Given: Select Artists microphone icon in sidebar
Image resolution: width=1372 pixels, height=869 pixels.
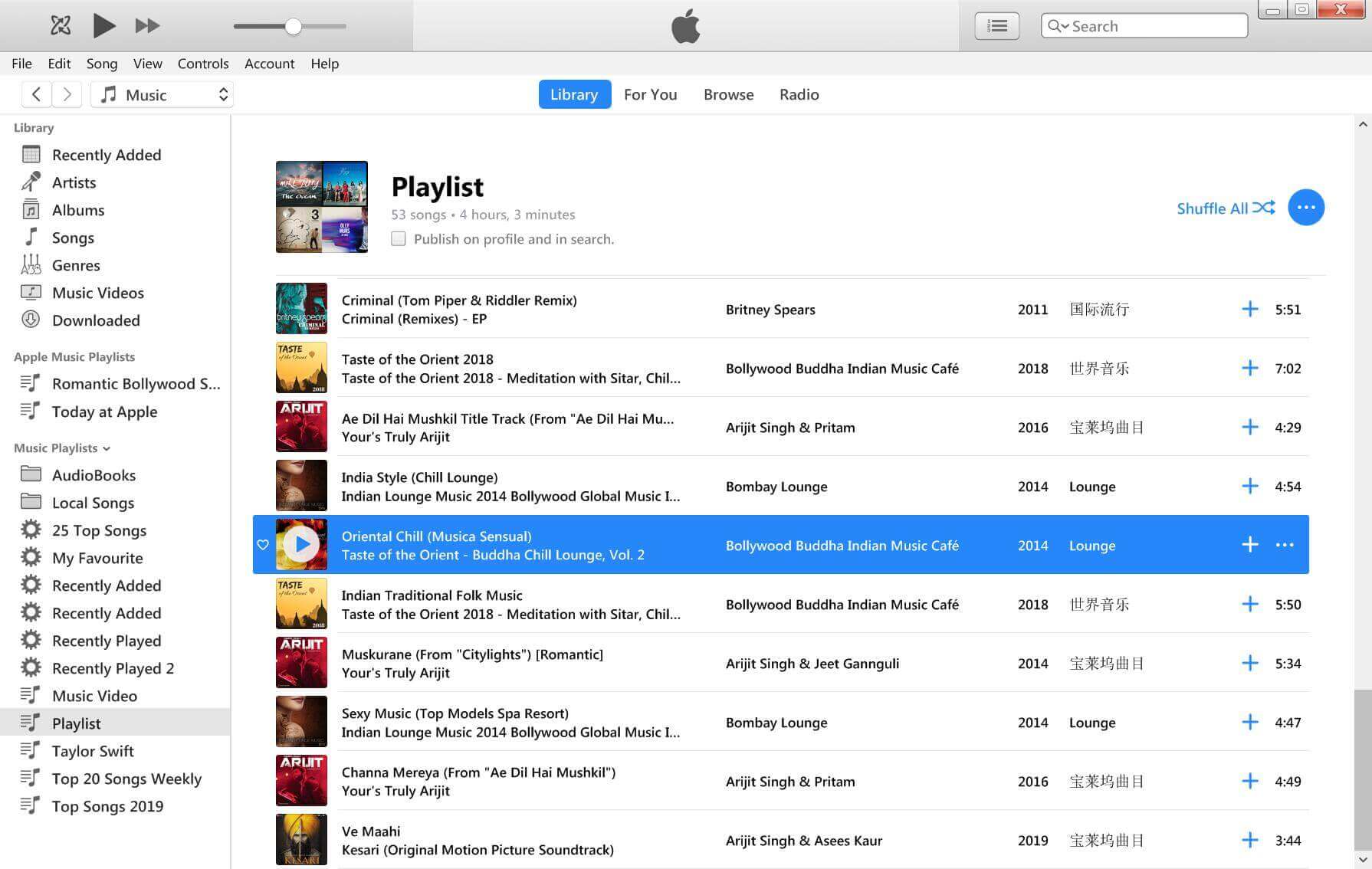Looking at the screenshot, I should [x=31, y=182].
